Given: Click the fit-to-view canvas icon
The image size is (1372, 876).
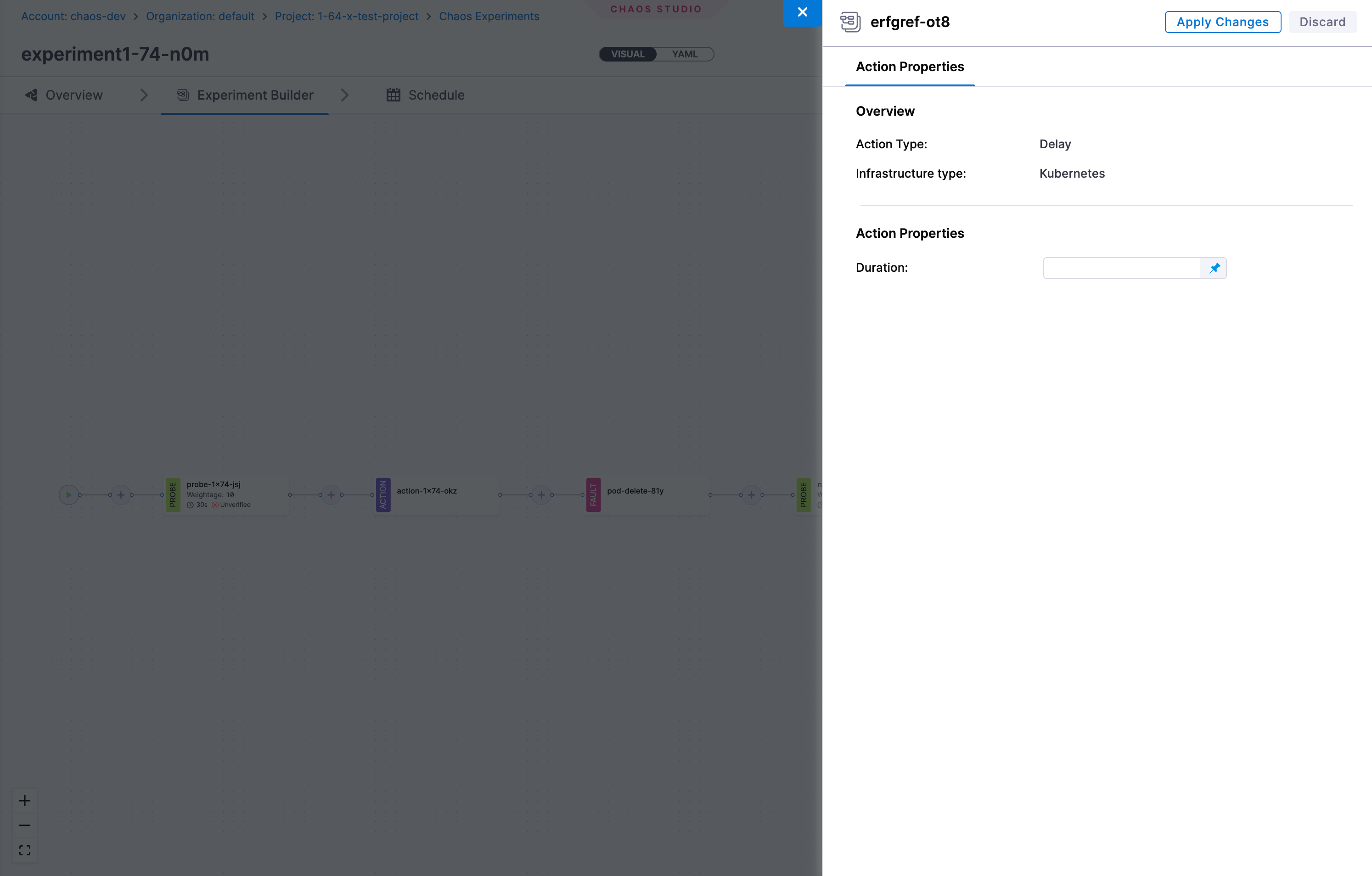Looking at the screenshot, I should click(x=24, y=850).
